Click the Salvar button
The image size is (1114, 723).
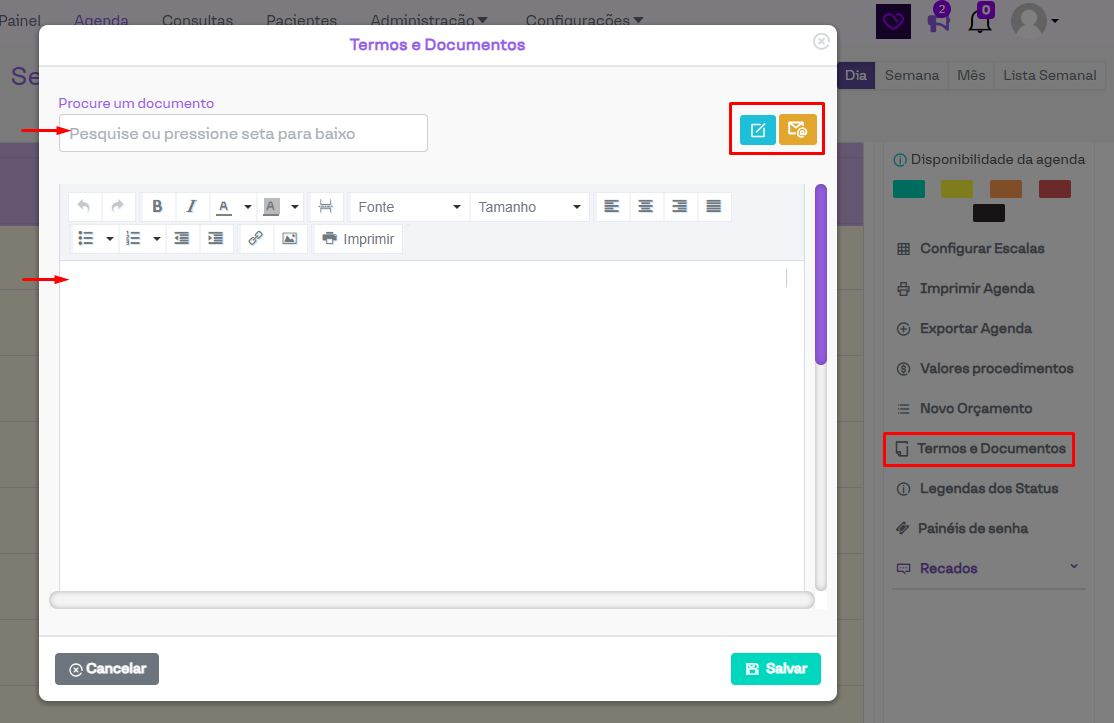[x=775, y=669]
